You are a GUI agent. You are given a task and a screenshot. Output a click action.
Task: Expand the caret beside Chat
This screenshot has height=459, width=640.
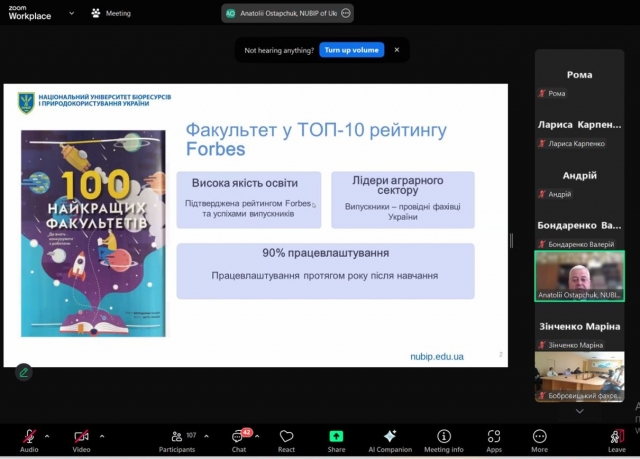[257, 436]
